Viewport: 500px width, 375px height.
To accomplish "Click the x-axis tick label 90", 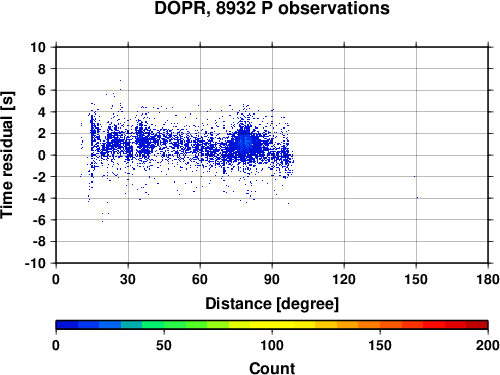I will [x=272, y=279].
